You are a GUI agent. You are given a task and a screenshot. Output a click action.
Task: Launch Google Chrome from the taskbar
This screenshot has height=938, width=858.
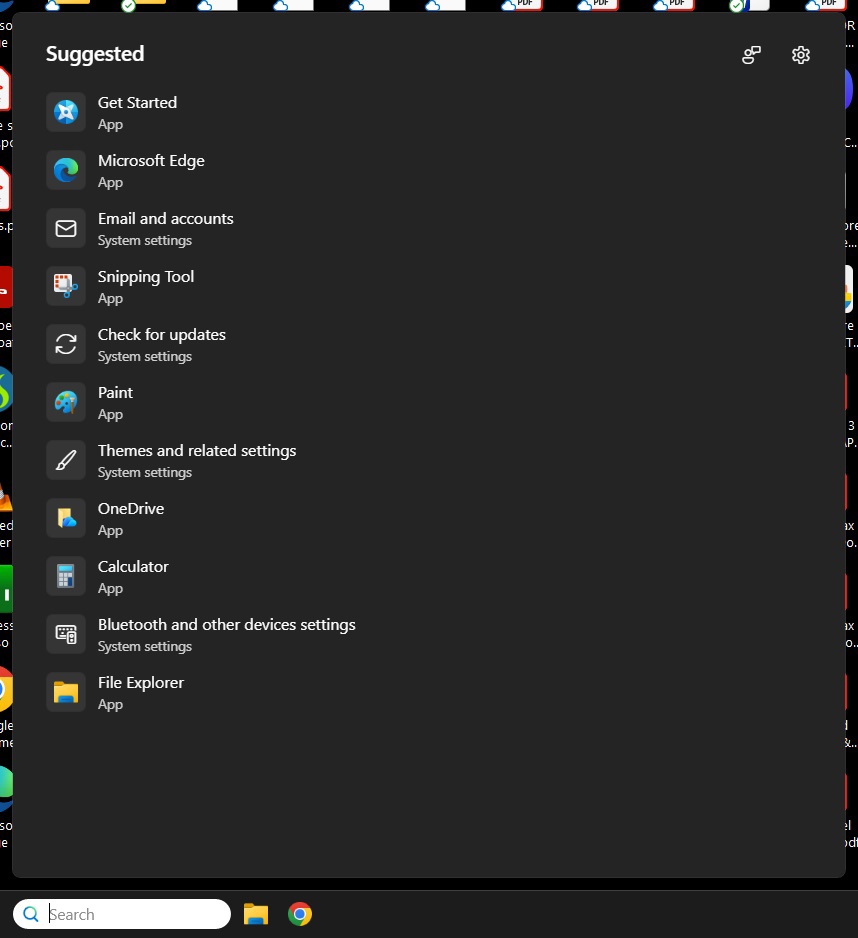pyautogui.click(x=300, y=914)
